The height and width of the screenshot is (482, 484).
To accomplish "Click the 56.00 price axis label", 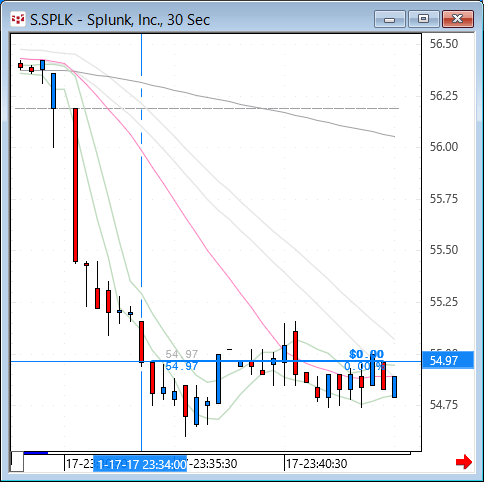I will coord(443,147).
